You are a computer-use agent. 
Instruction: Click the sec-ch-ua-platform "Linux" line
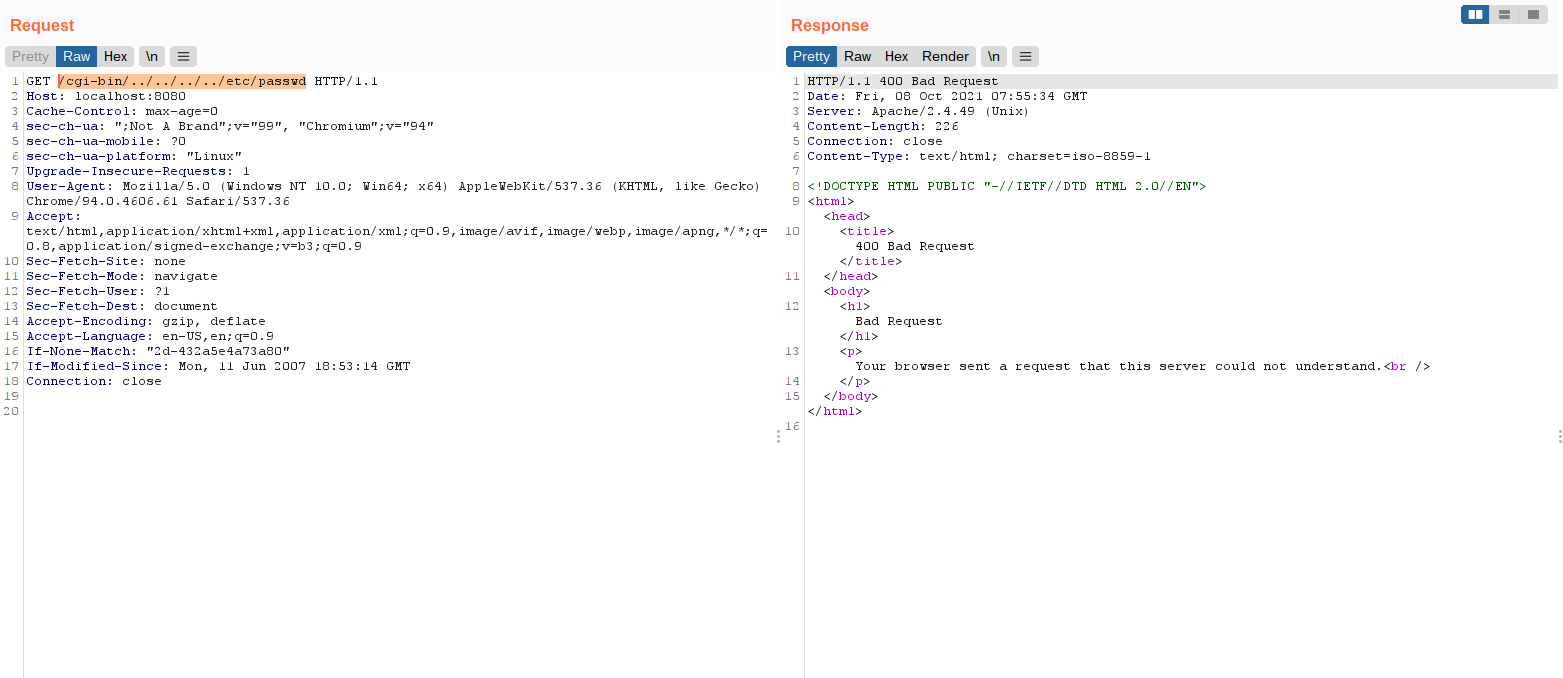[x=134, y=156]
